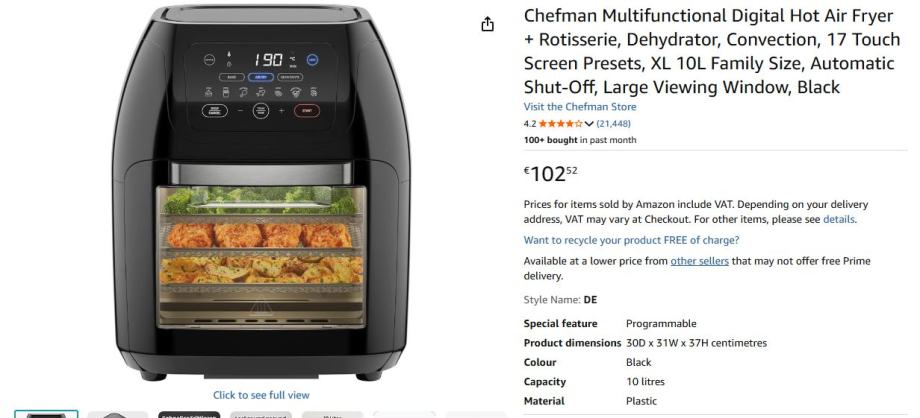Click the 4.2 rating number
Screen dimensions: 920x418
coord(529,124)
